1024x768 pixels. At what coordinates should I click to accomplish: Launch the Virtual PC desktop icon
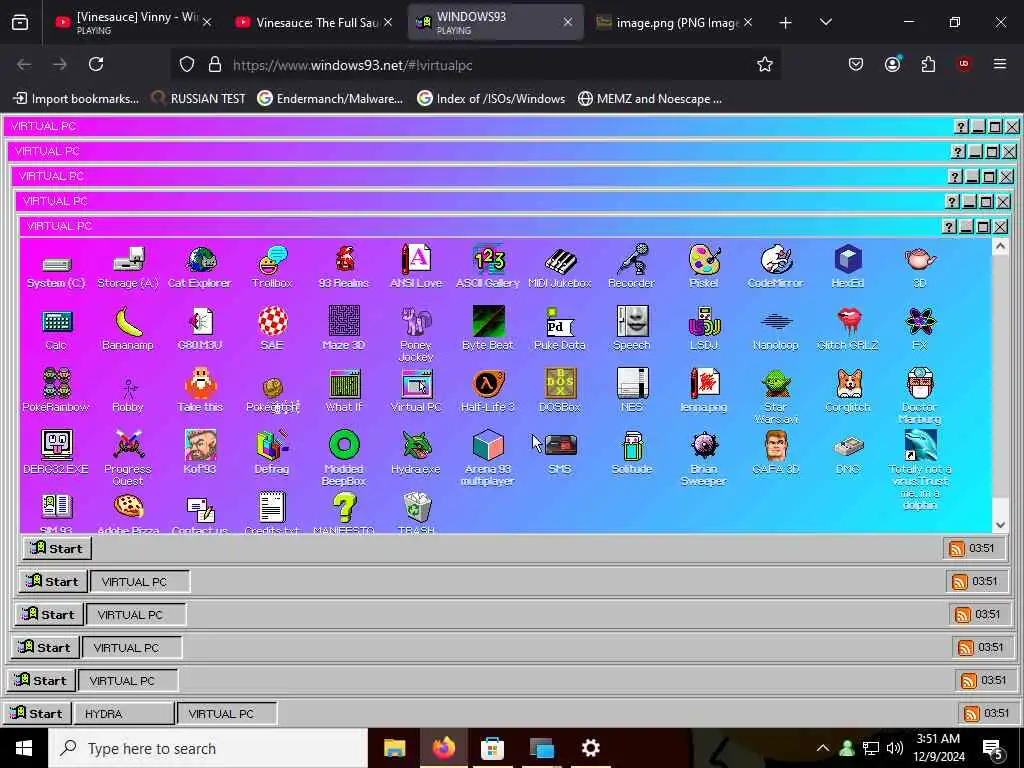coord(416,391)
